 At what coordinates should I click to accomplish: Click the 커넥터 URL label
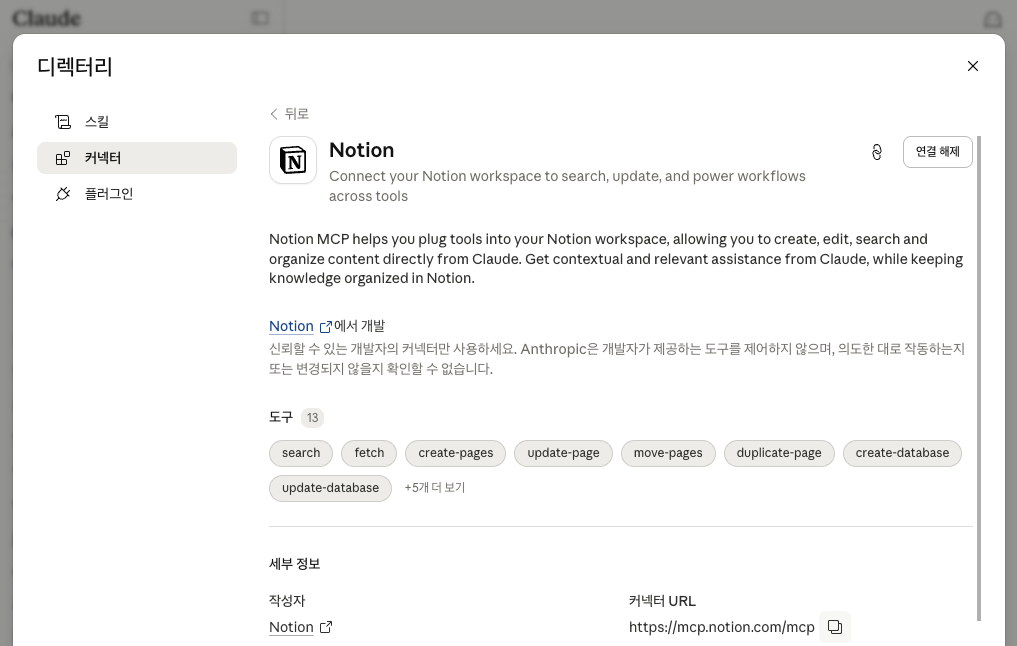pyautogui.click(x=662, y=601)
